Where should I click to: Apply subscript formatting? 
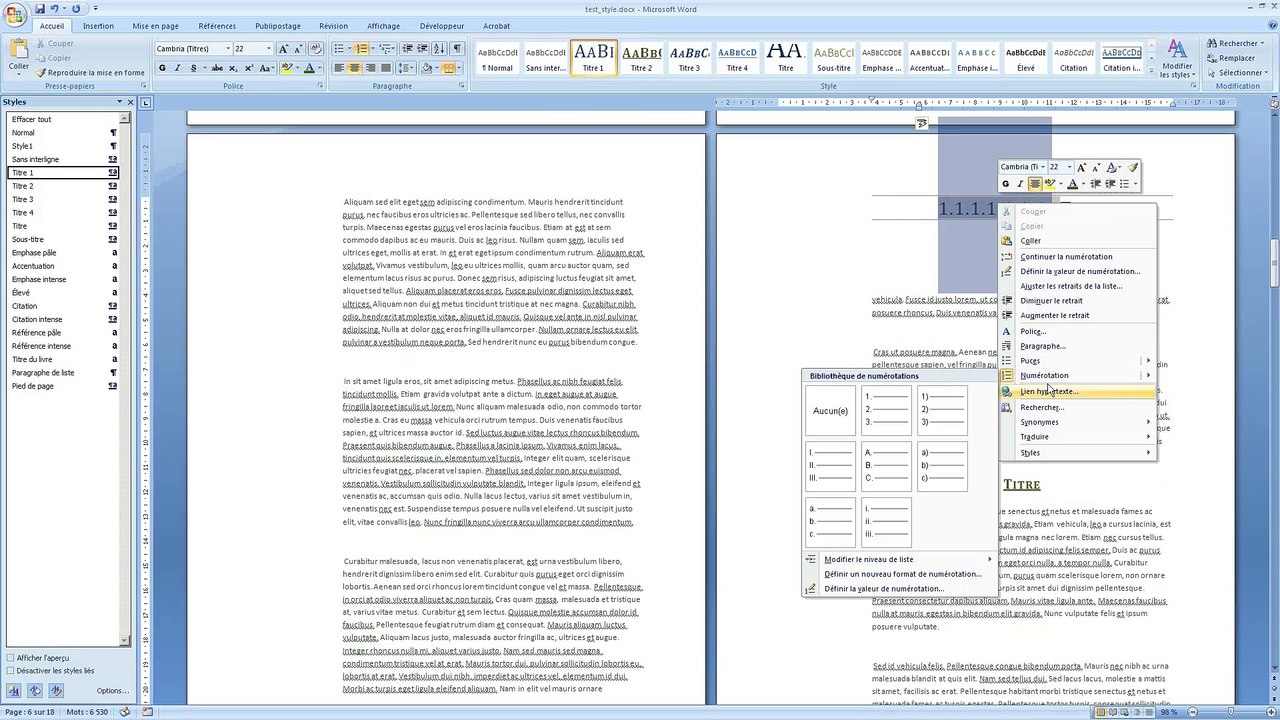(233, 68)
